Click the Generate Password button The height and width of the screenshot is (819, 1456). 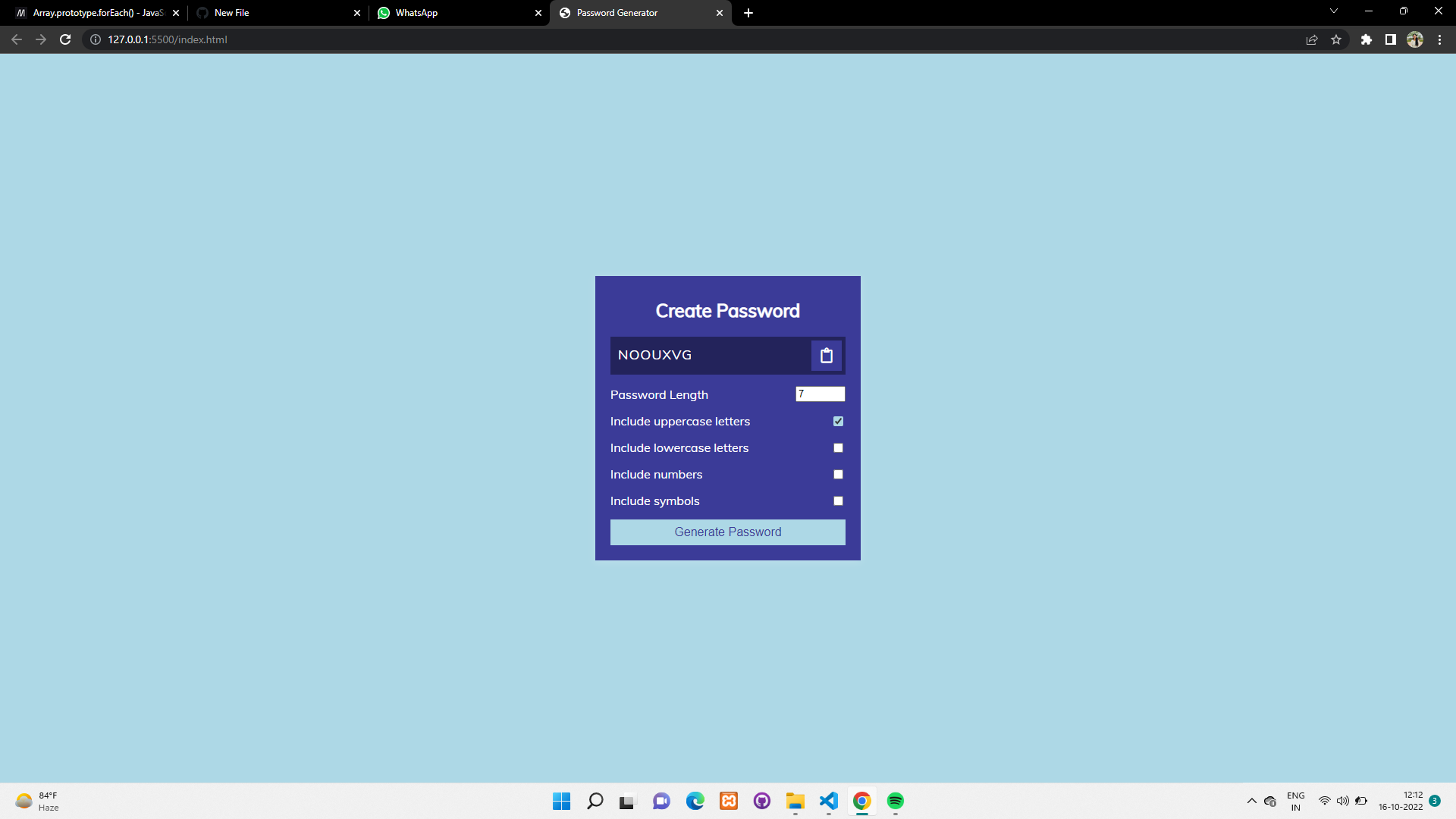727,532
